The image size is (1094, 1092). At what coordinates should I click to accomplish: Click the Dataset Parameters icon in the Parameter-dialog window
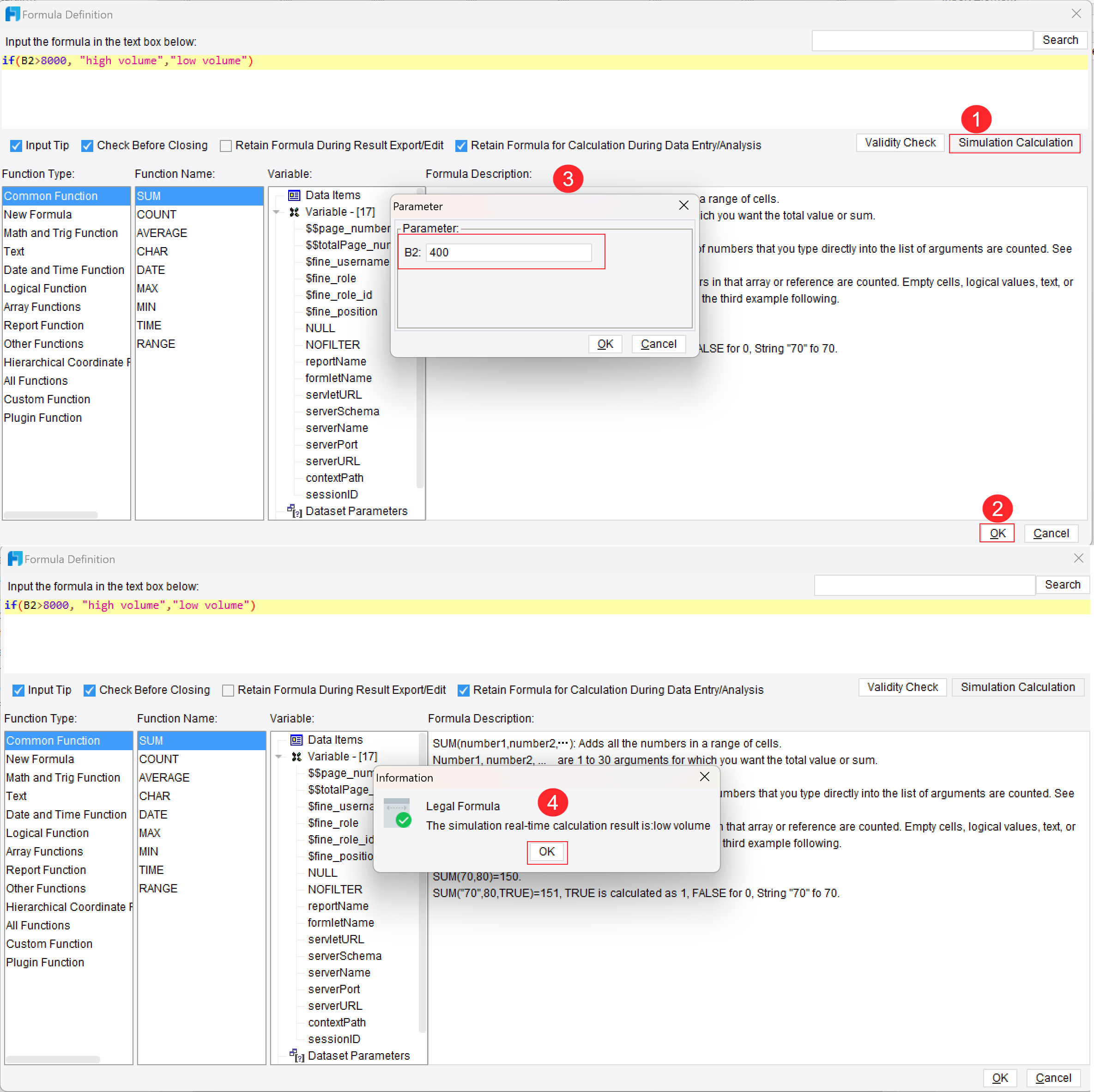(x=295, y=511)
